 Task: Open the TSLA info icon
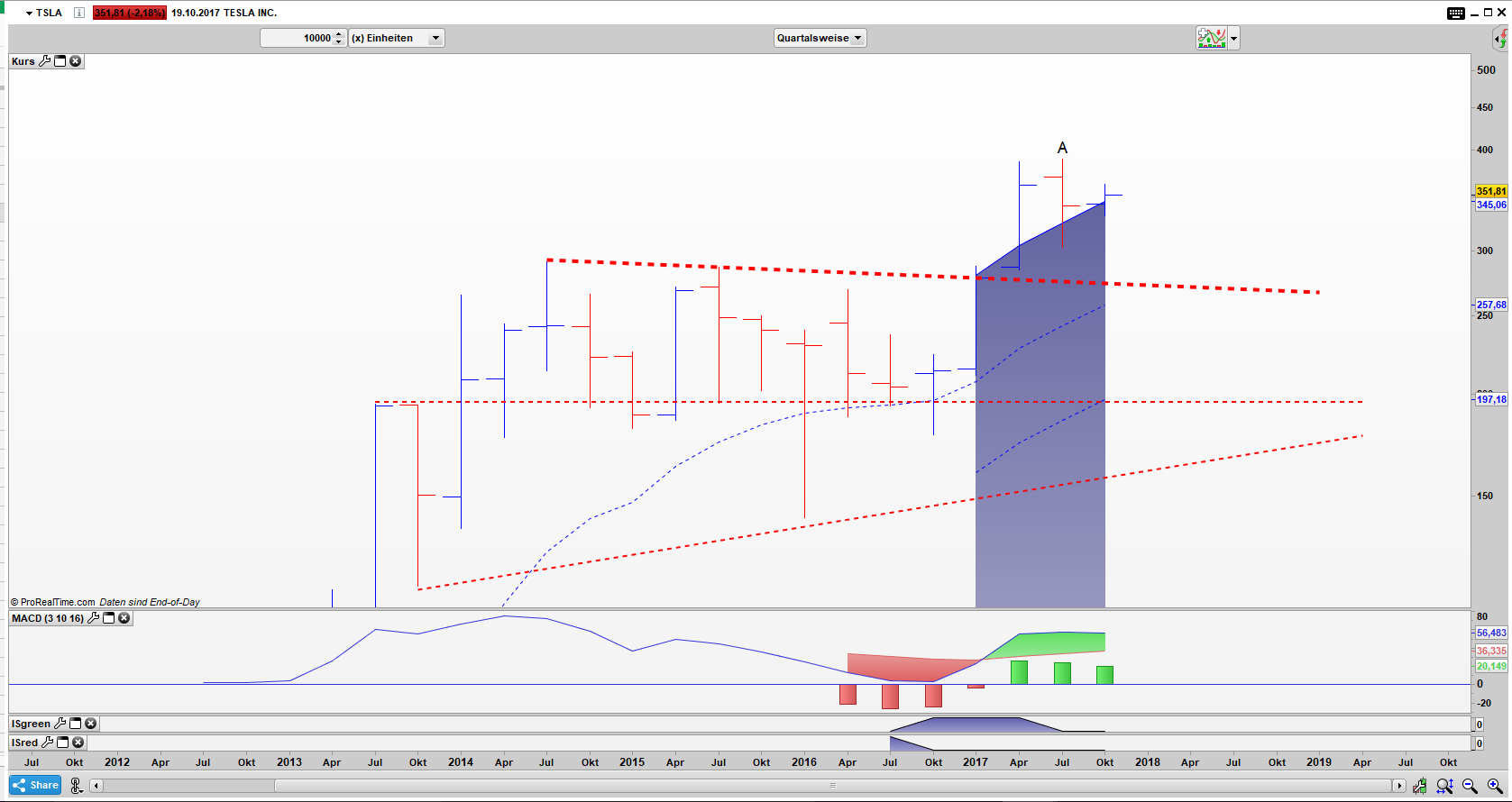(79, 13)
